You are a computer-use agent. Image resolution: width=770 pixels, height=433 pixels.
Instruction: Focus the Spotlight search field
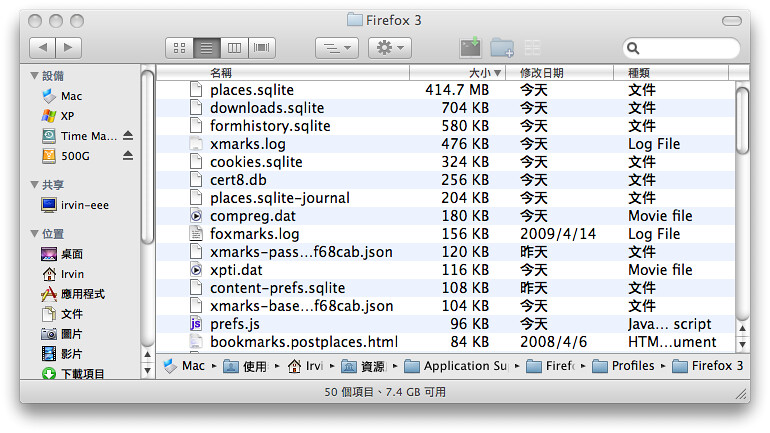click(682, 48)
